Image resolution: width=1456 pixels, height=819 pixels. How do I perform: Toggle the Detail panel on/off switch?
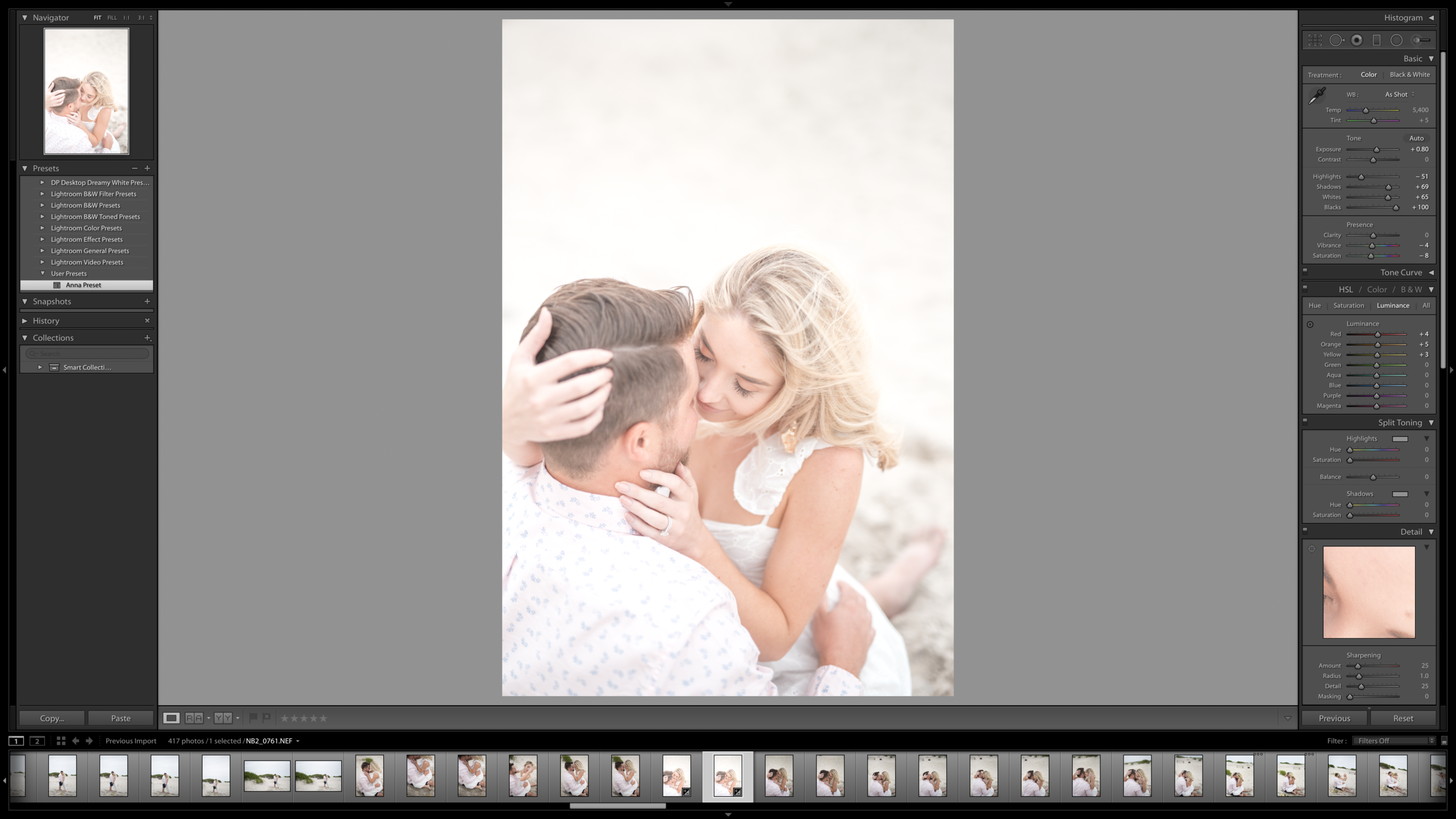[1305, 530]
